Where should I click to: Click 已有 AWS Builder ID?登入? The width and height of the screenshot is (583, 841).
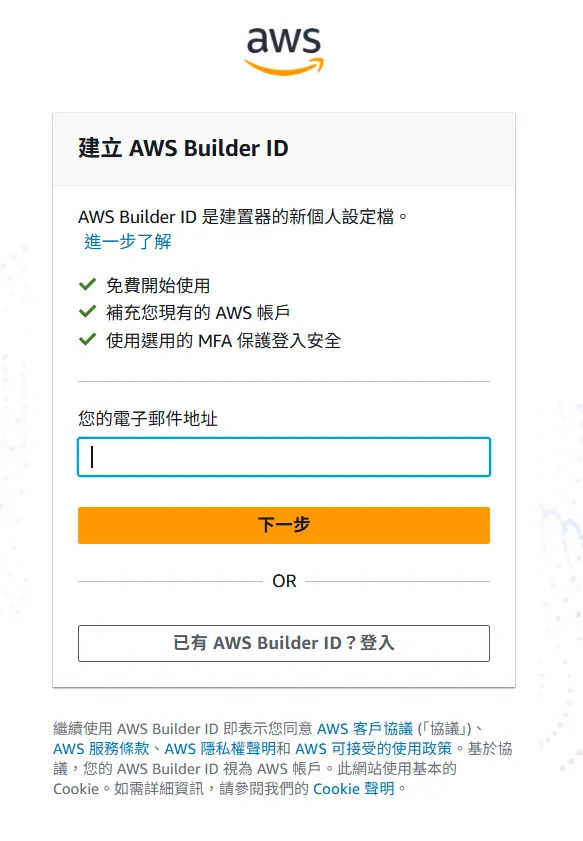click(x=283, y=643)
